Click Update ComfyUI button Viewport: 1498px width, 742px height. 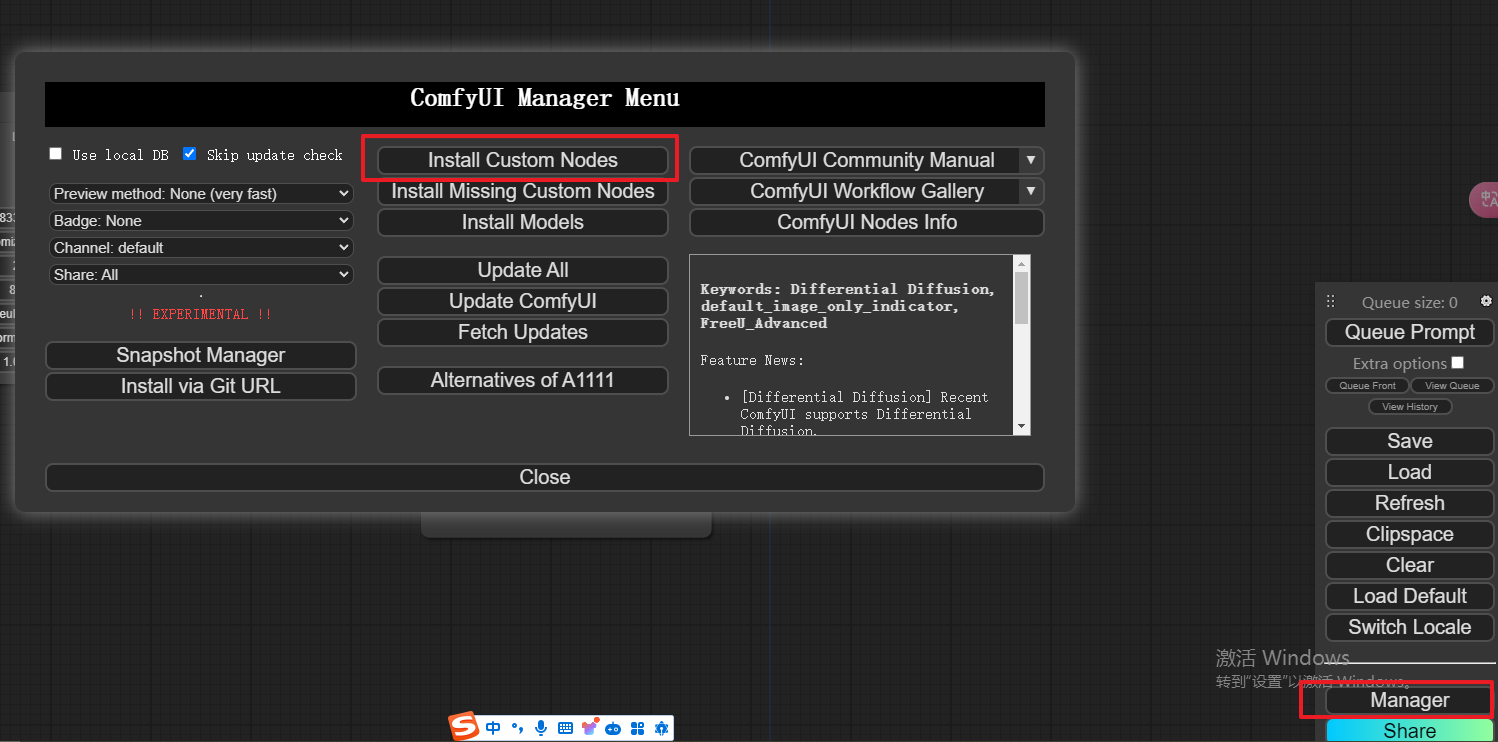click(523, 301)
